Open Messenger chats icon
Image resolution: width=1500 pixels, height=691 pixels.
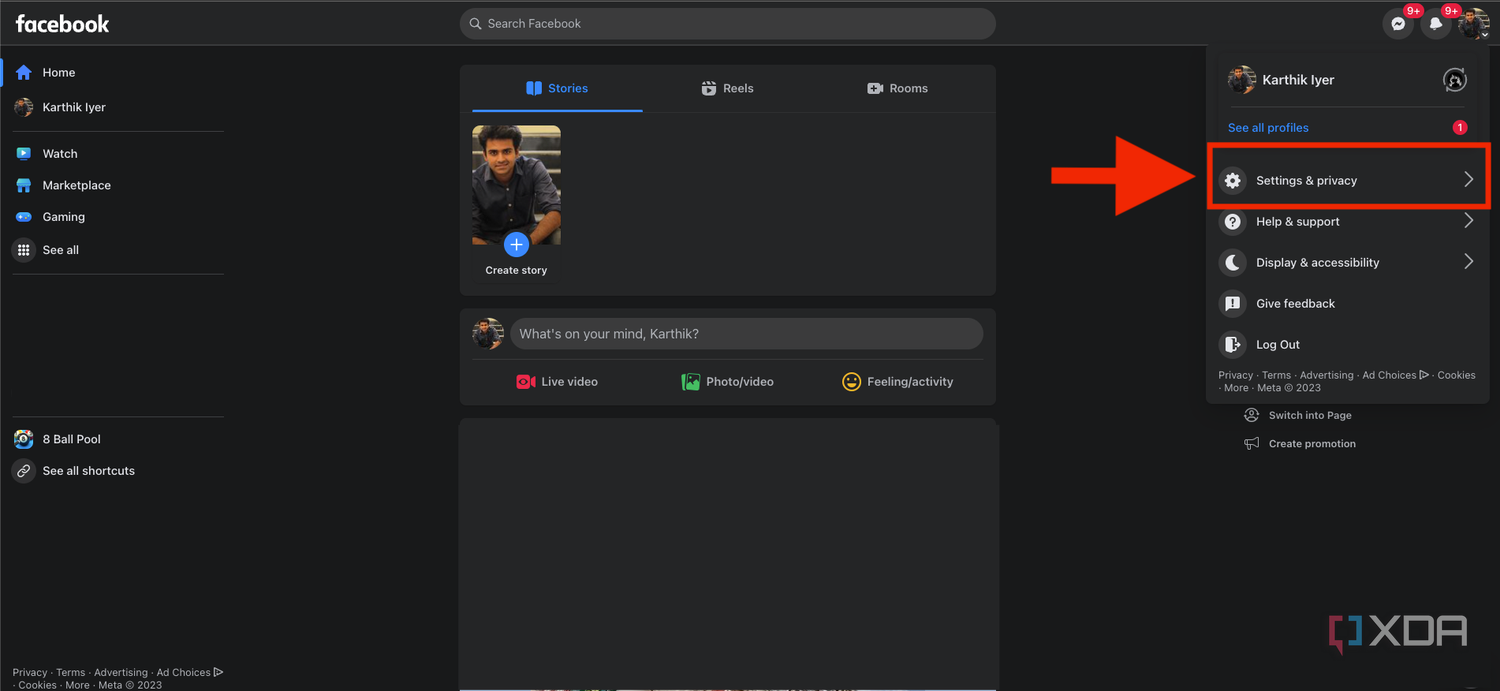(x=1398, y=24)
